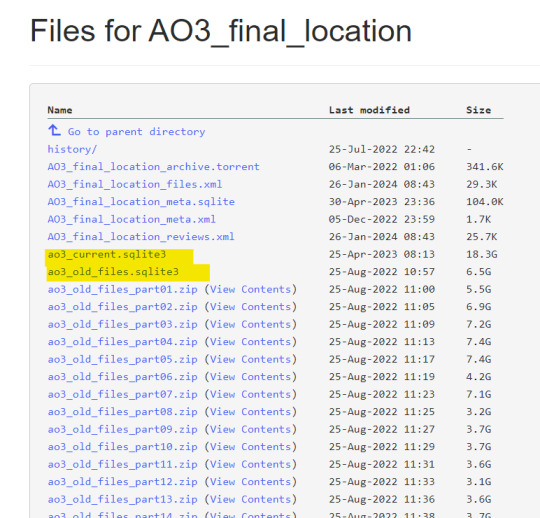Open AO3_final_location_meta.sqlite

[141, 202]
